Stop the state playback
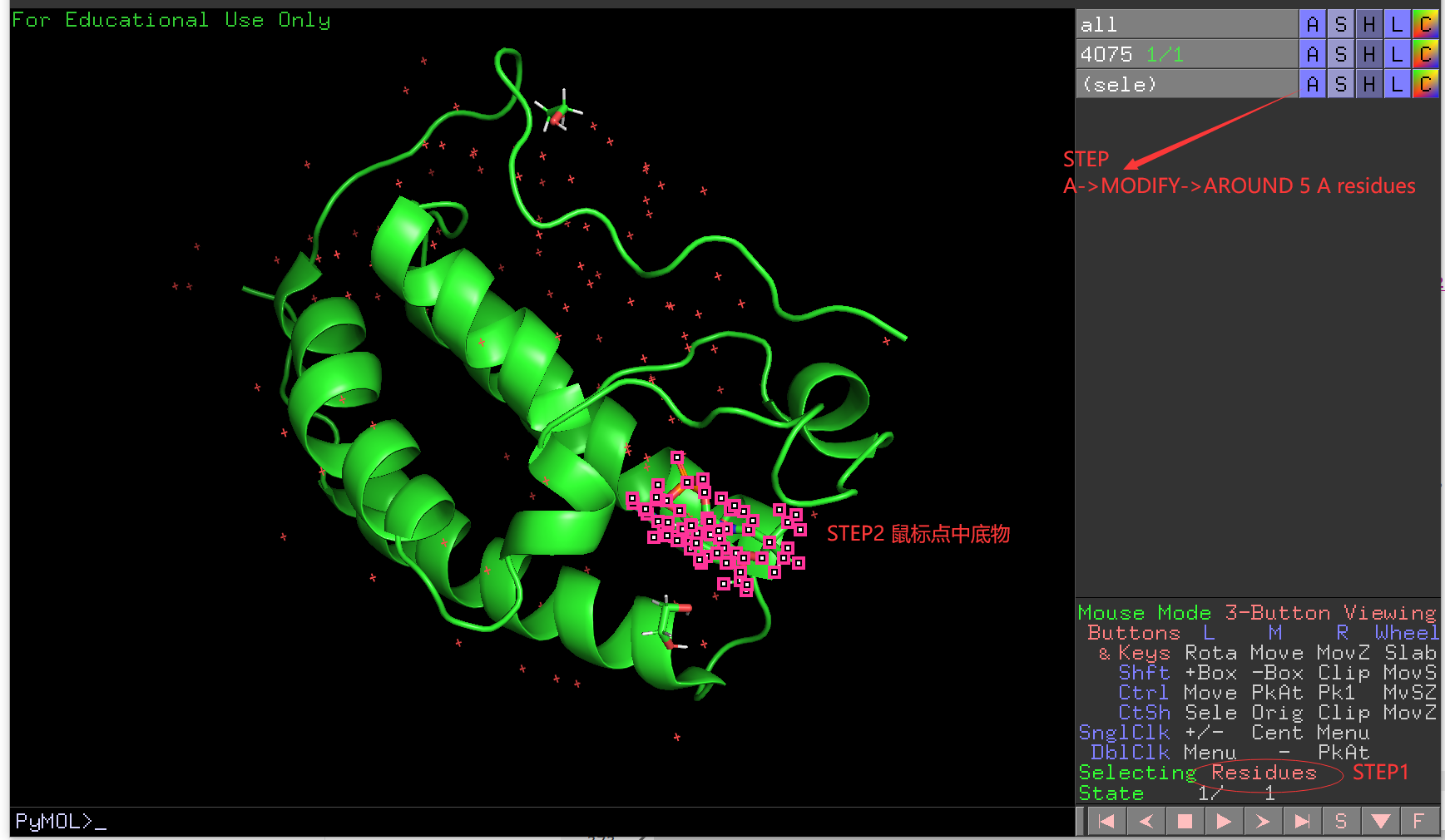1445x840 pixels. [x=1185, y=821]
